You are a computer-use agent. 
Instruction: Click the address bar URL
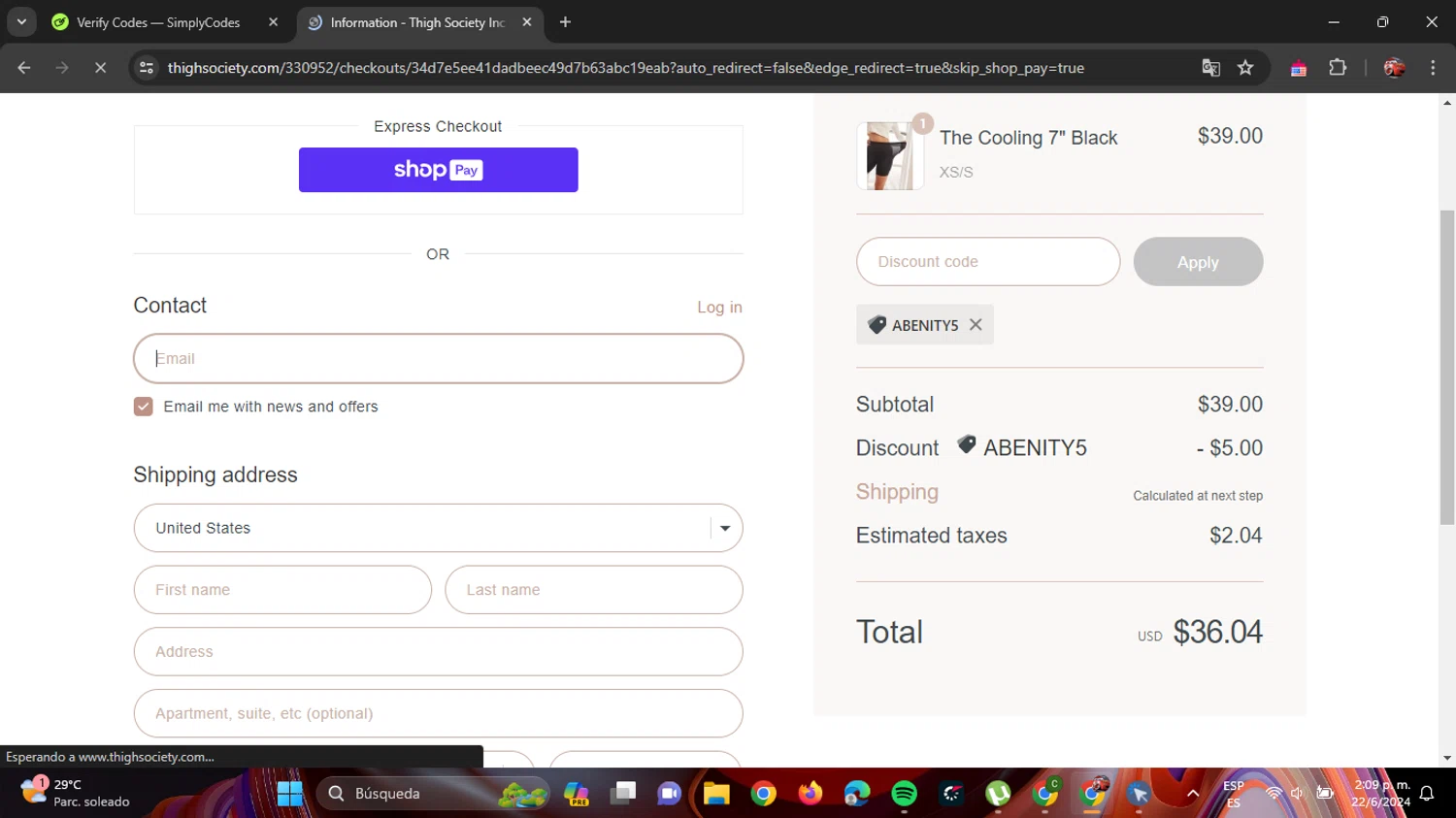pos(625,68)
